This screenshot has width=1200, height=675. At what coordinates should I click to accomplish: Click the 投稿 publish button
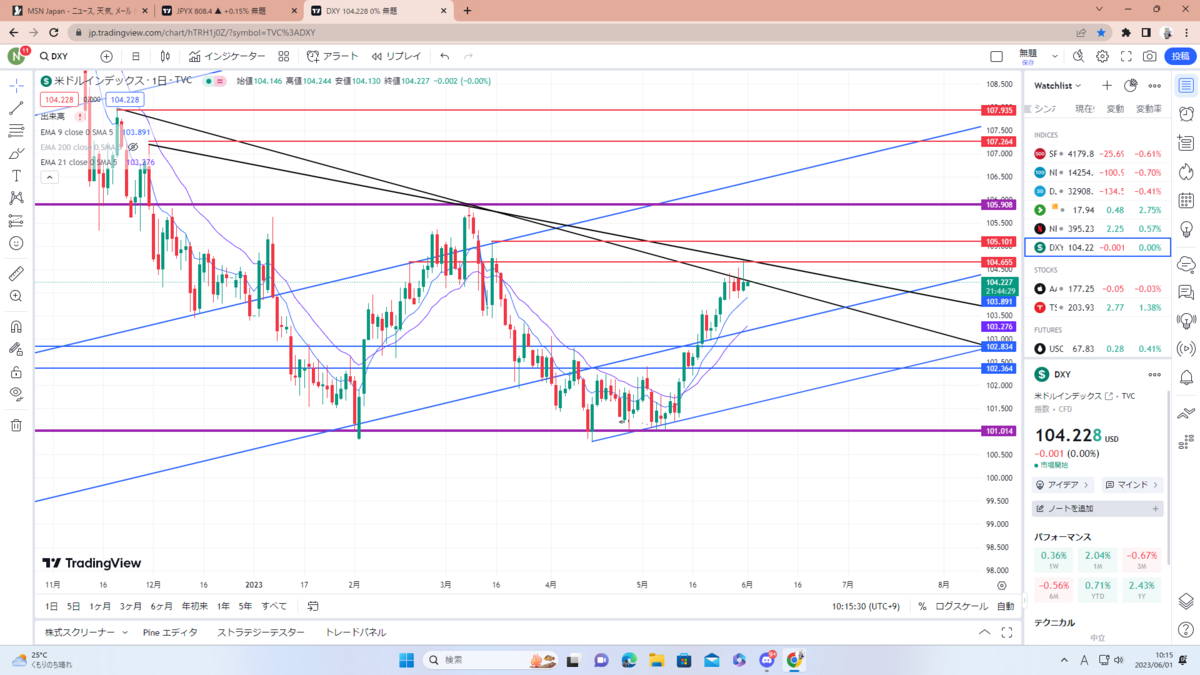tap(1181, 57)
